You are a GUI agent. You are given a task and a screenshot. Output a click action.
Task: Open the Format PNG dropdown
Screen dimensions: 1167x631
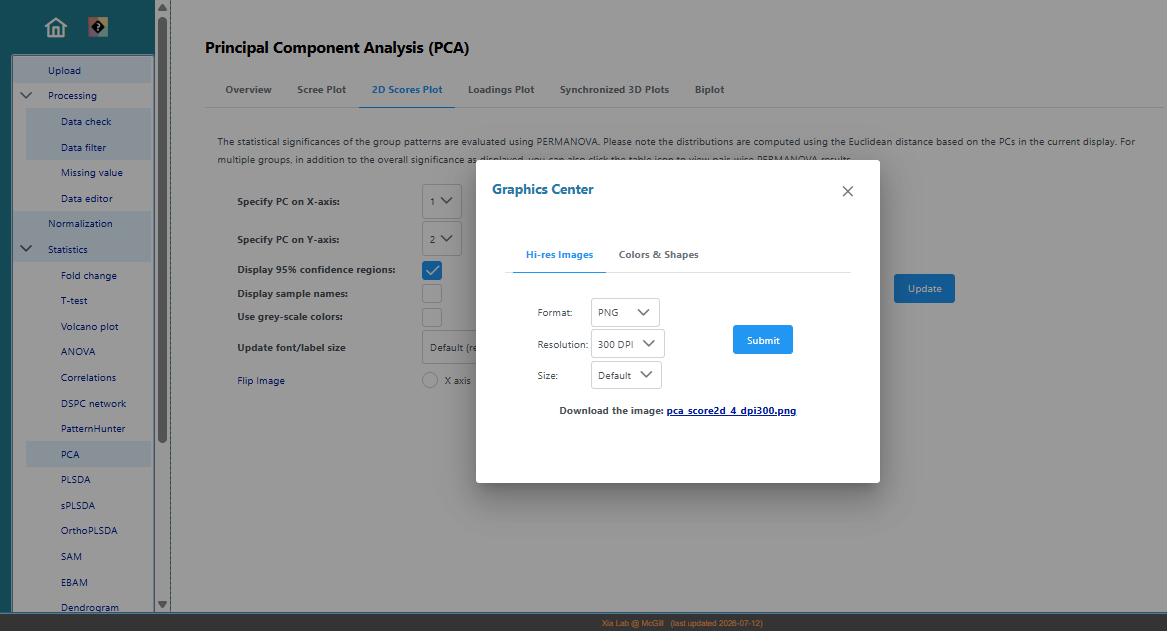(x=625, y=313)
